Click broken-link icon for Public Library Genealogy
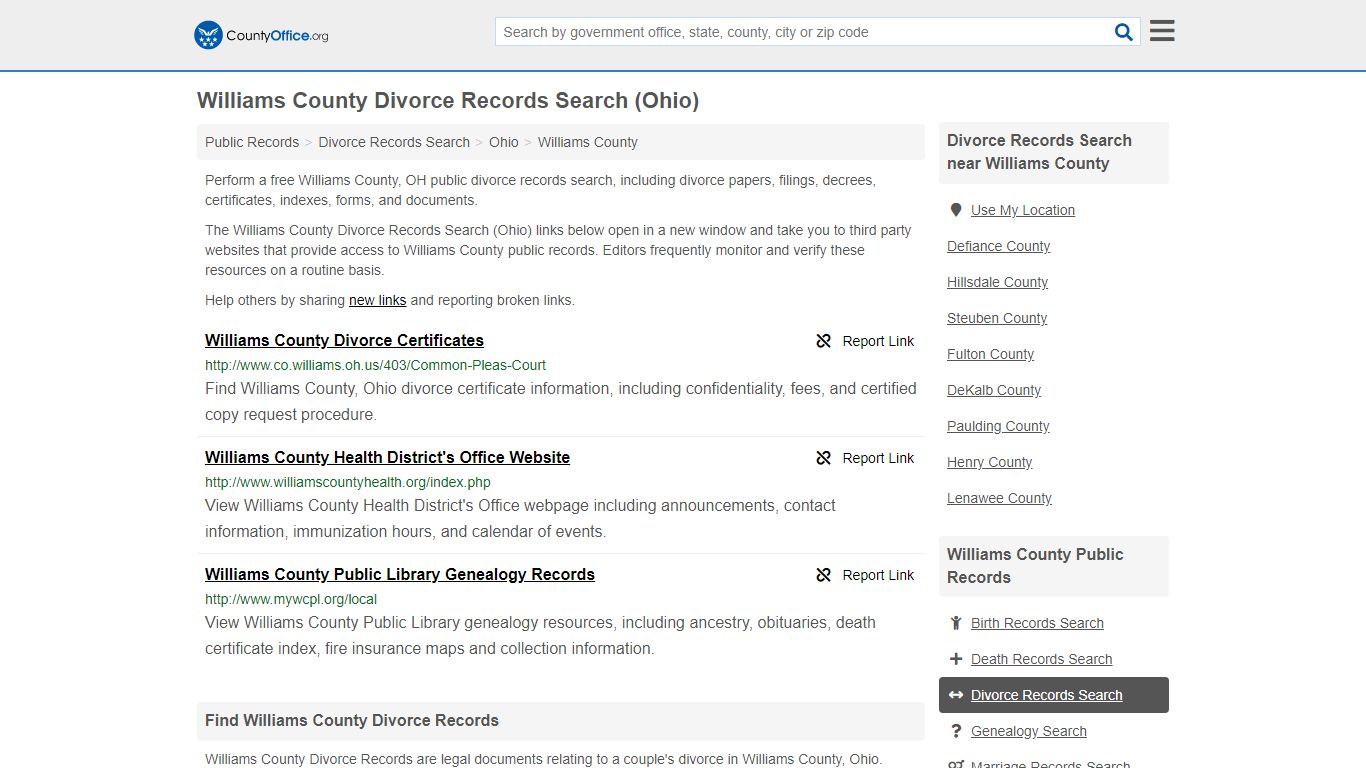 click(x=824, y=575)
